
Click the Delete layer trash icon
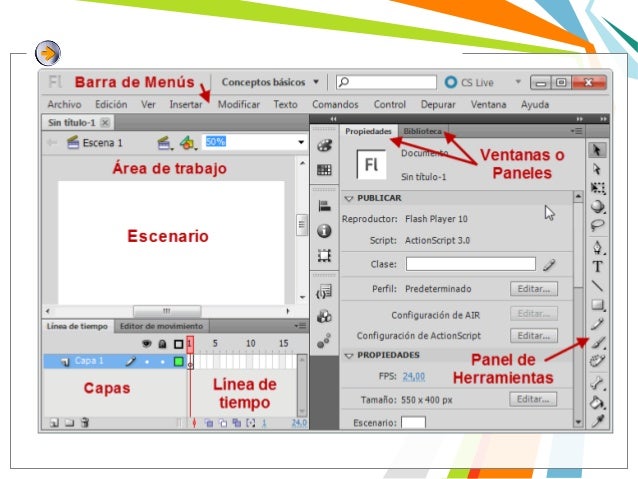point(85,423)
